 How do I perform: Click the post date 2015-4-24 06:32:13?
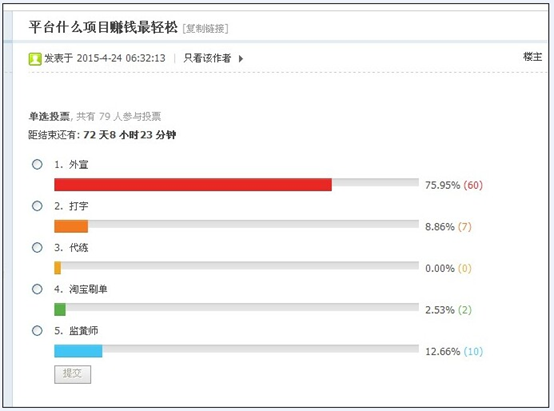pos(121,58)
